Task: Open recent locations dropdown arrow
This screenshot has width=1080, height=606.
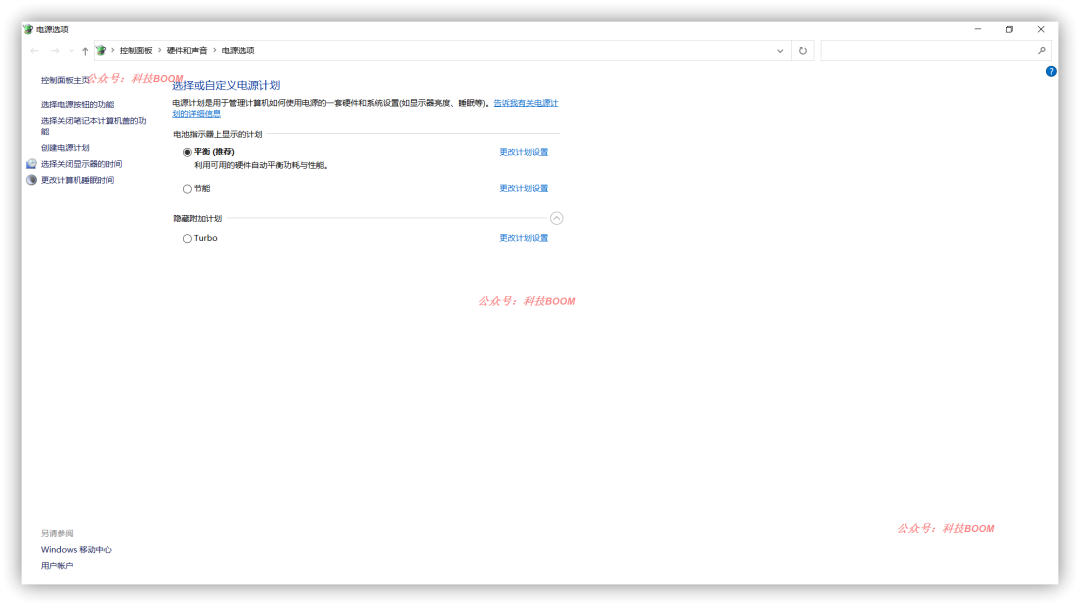Action: (x=71, y=51)
